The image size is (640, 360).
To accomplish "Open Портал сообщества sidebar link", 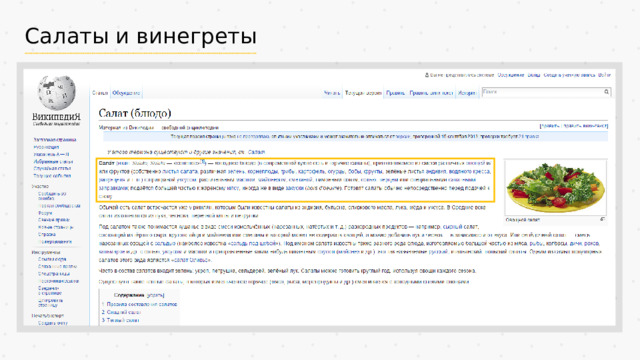I will (59, 206).
